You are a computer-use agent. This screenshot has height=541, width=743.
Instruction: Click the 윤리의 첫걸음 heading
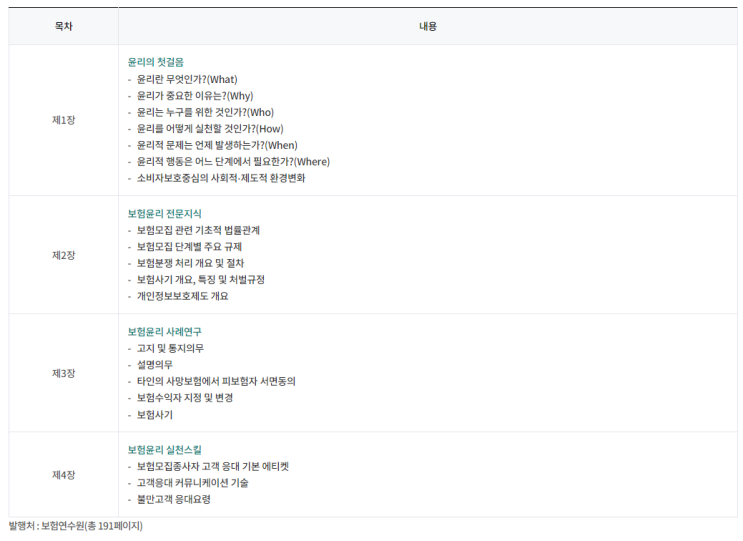tap(155, 62)
